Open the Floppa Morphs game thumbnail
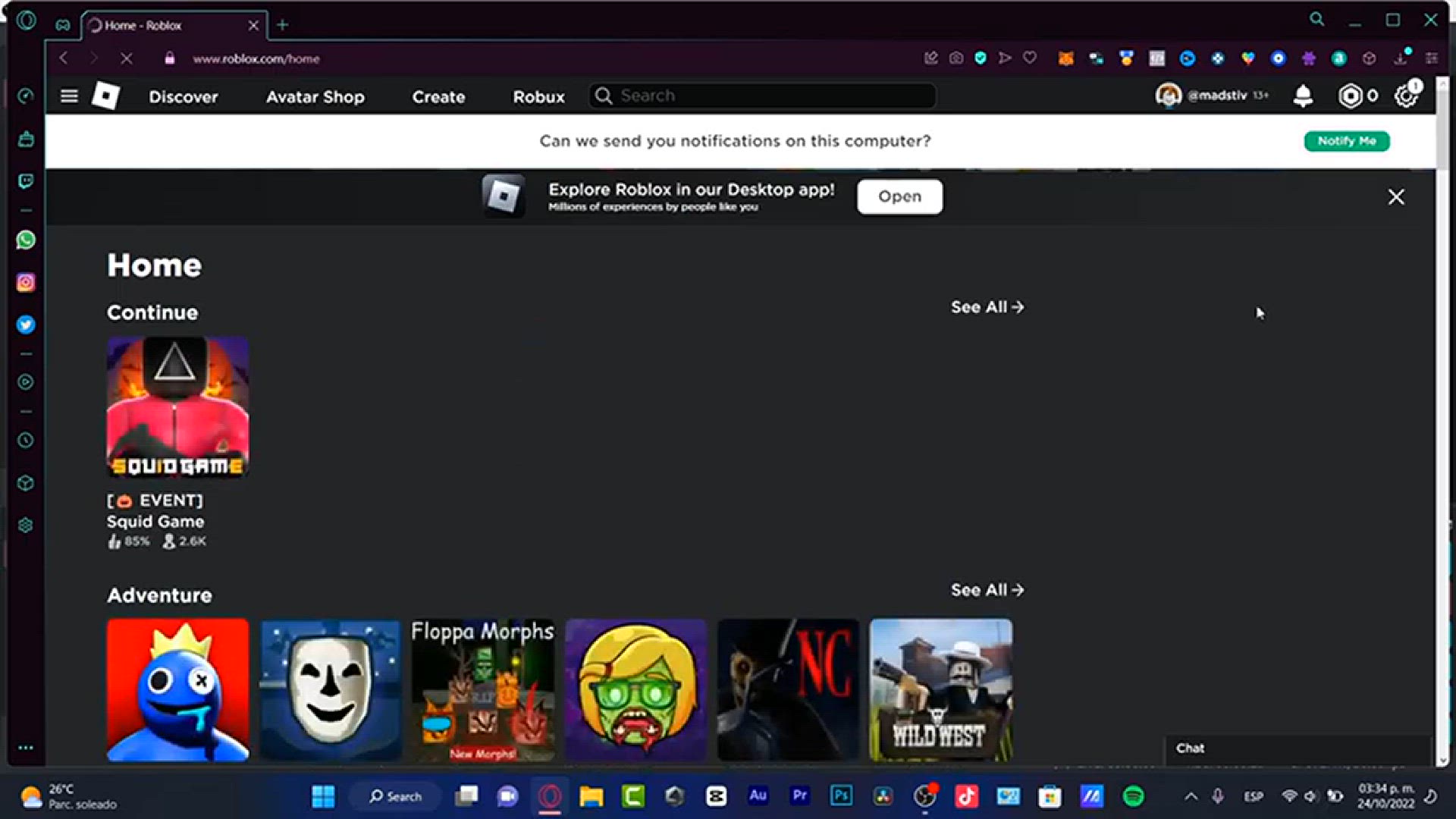 tap(483, 689)
